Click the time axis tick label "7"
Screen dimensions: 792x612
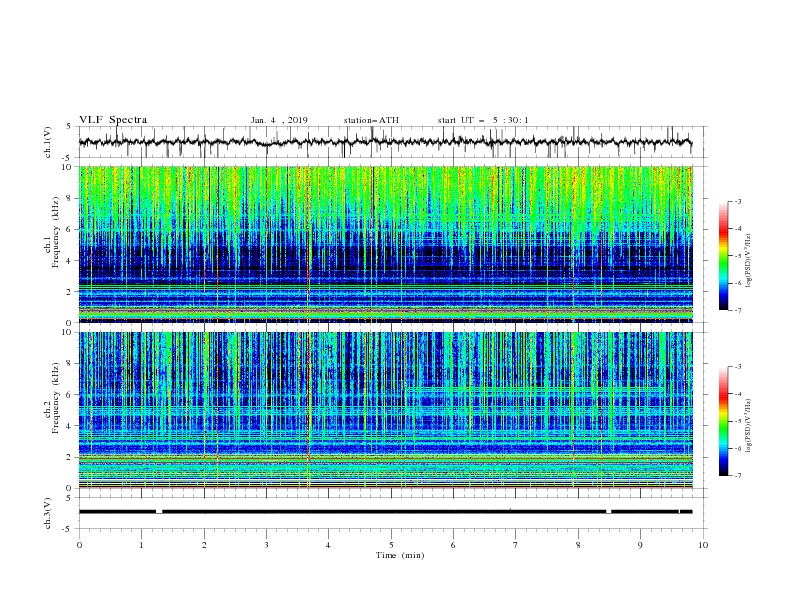516,545
